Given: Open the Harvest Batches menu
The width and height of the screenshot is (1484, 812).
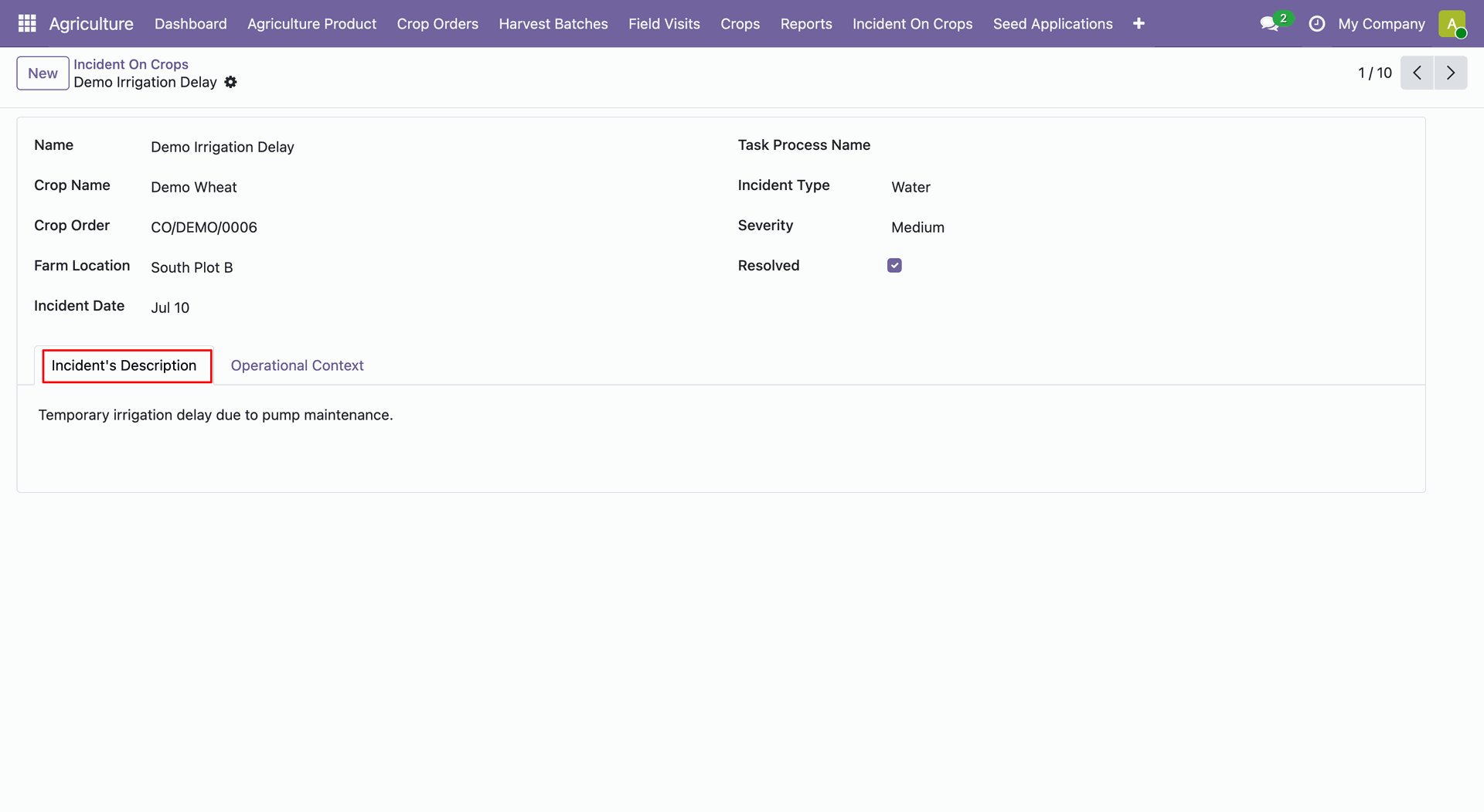Looking at the screenshot, I should pos(553,24).
